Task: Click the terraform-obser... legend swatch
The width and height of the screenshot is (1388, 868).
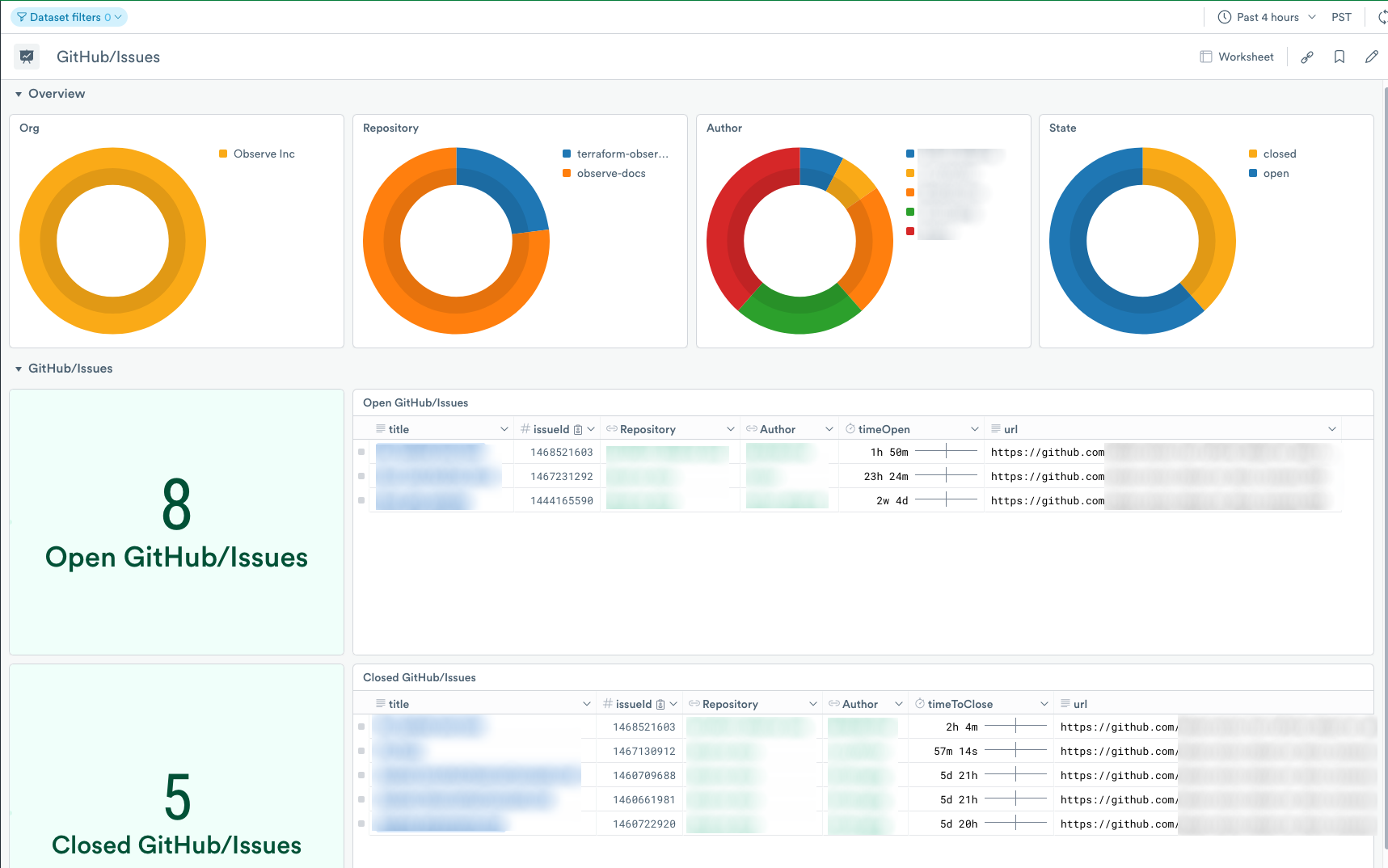Action: (x=567, y=154)
